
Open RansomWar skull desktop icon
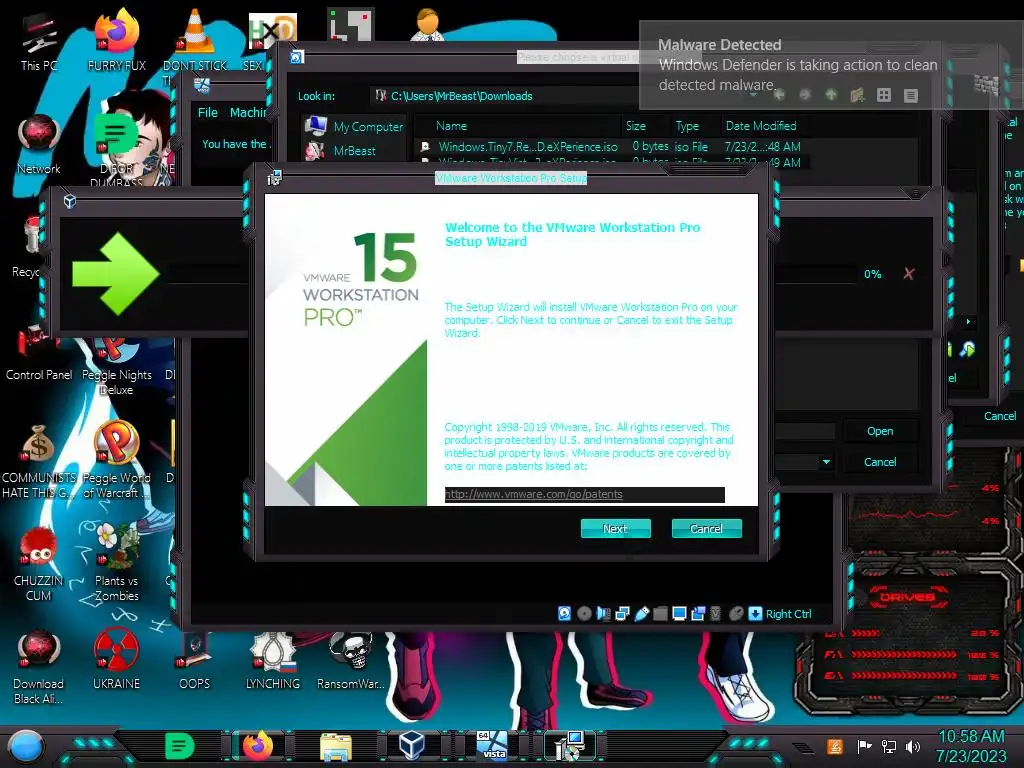click(351, 660)
